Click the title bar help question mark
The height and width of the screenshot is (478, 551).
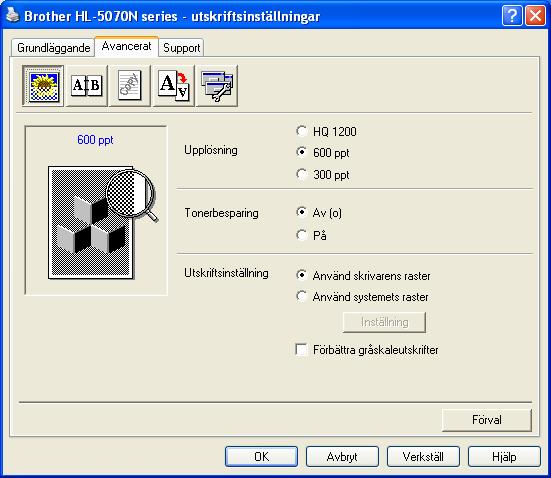[512, 16]
